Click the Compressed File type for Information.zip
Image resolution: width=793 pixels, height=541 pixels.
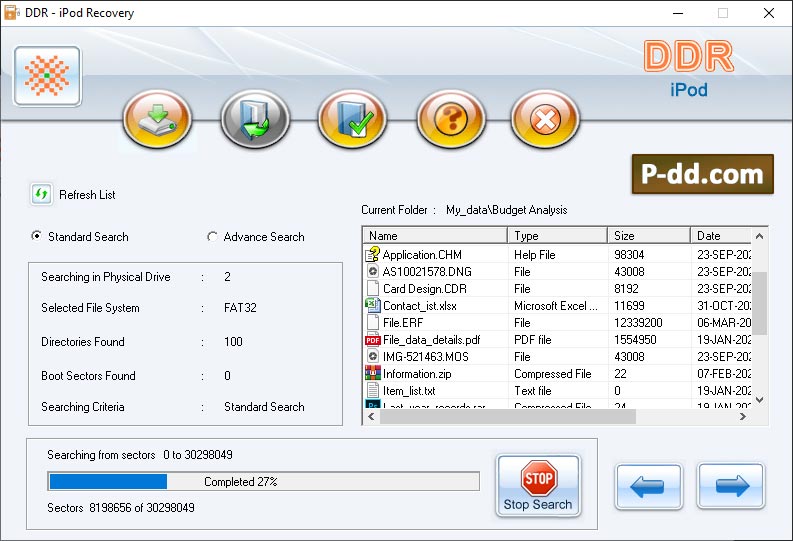(553, 374)
